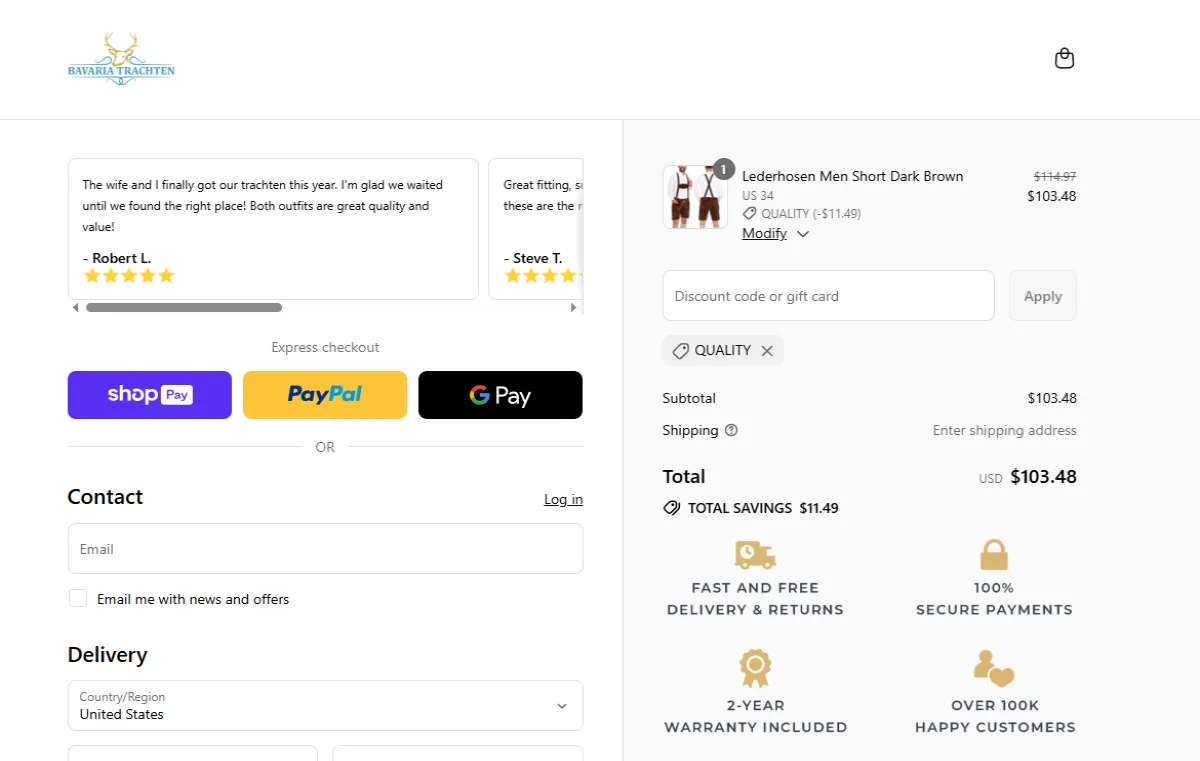This screenshot has width=1200, height=761.
Task: Follow the Log in link
Action: (x=563, y=499)
